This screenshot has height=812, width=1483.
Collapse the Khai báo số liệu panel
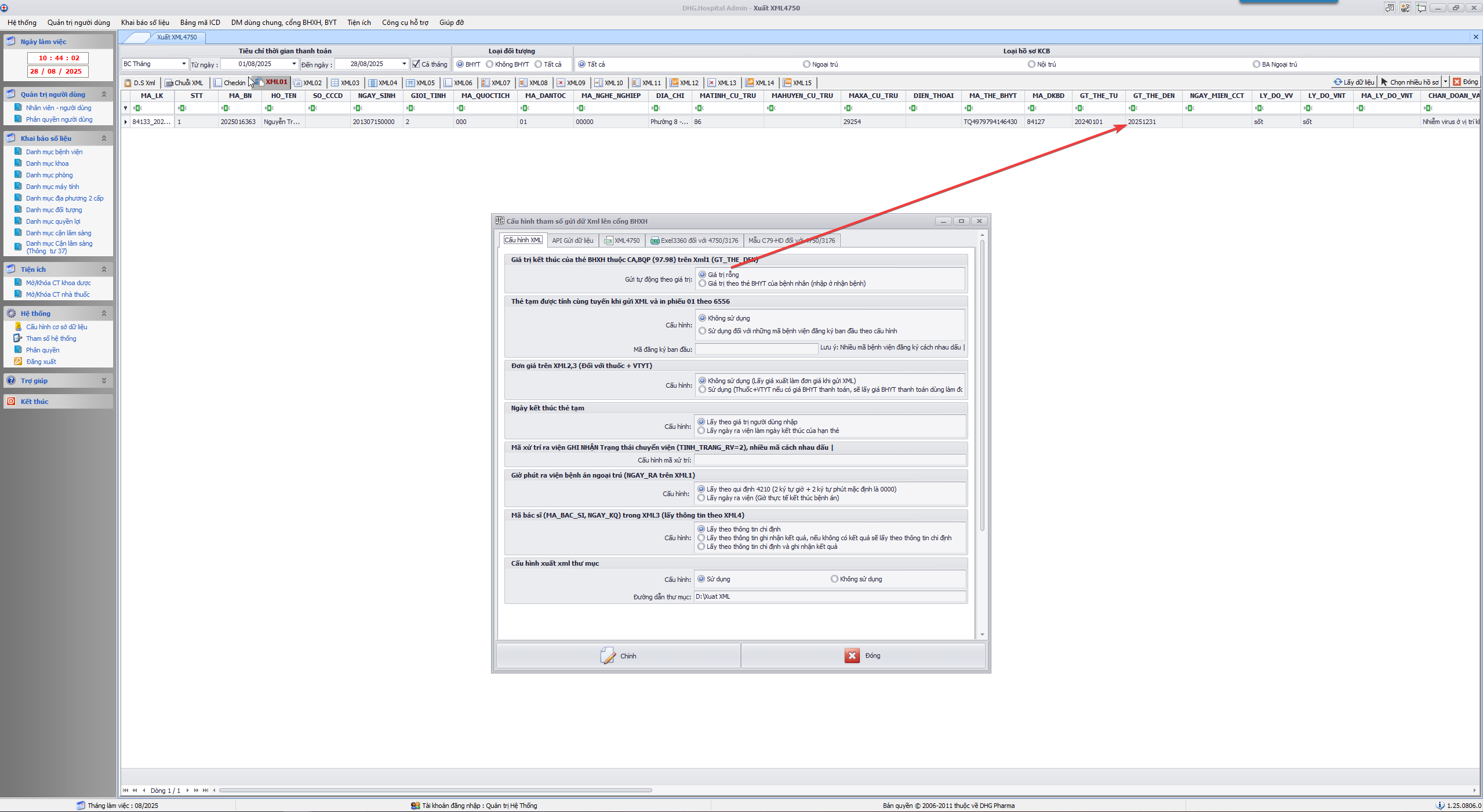[104, 138]
